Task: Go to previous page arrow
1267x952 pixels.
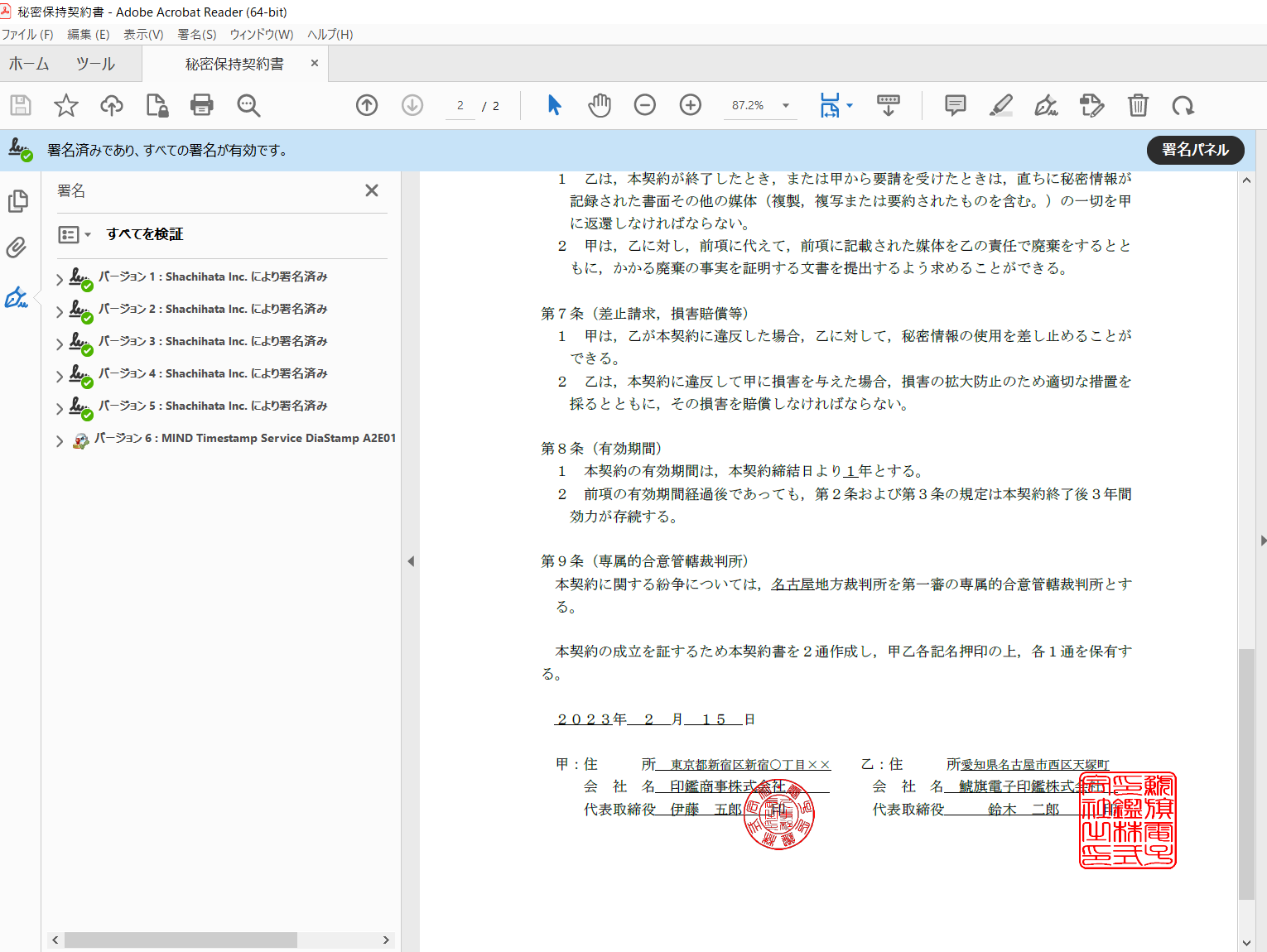Action: pos(366,105)
